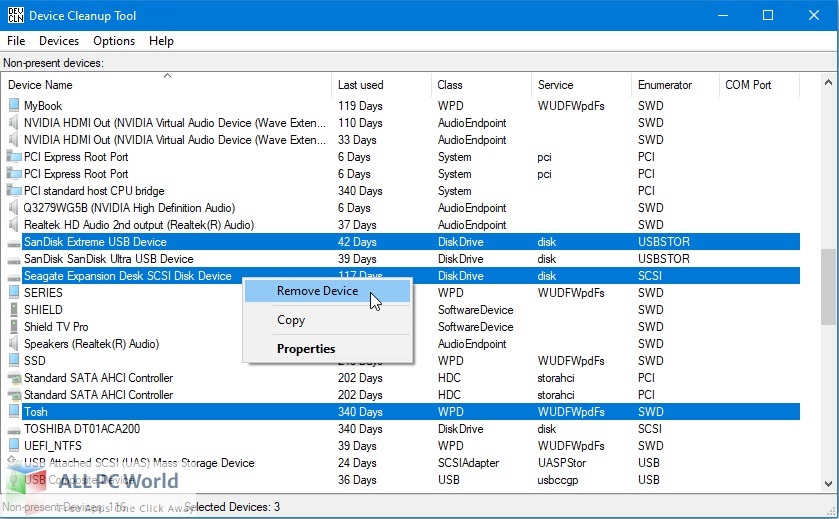Sort by Class column header
Screen dimensions: 839x519
[482, 85]
